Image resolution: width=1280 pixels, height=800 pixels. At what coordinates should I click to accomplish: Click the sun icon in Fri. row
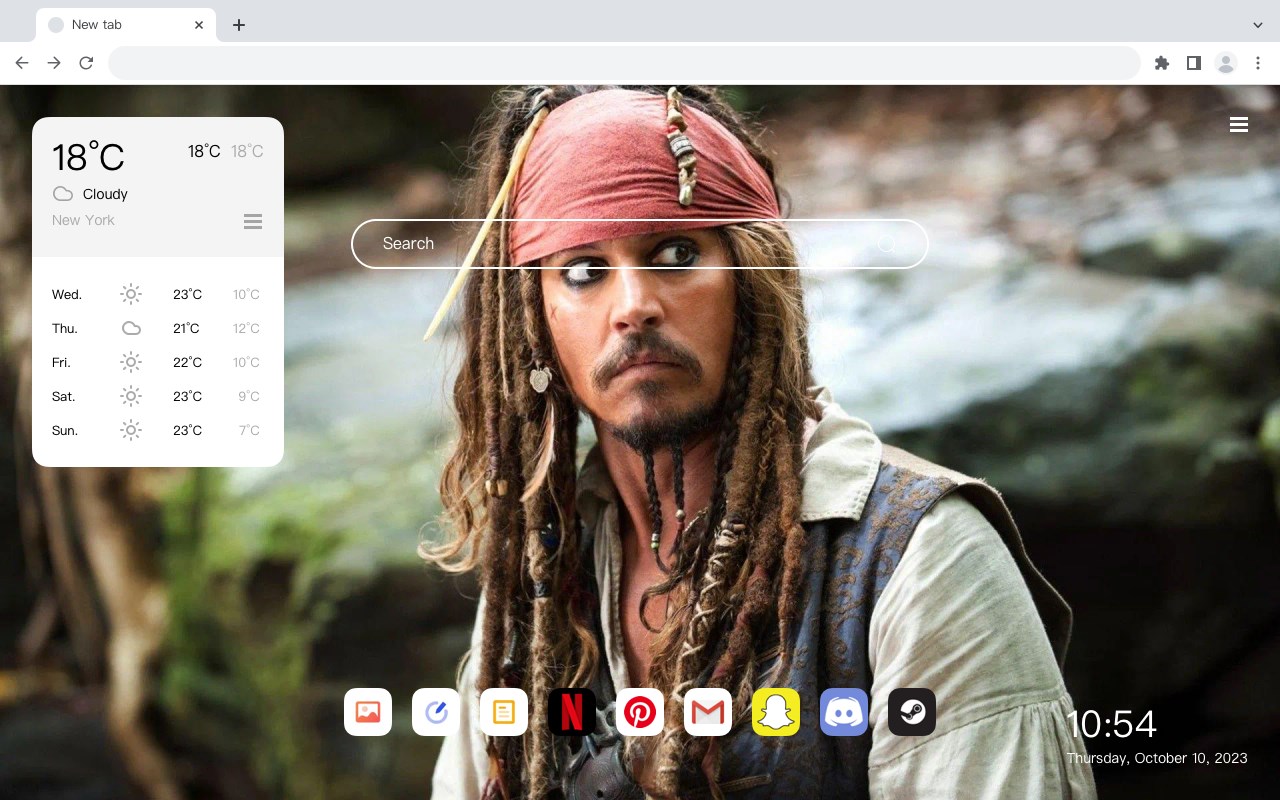pyautogui.click(x=131, y=362)
